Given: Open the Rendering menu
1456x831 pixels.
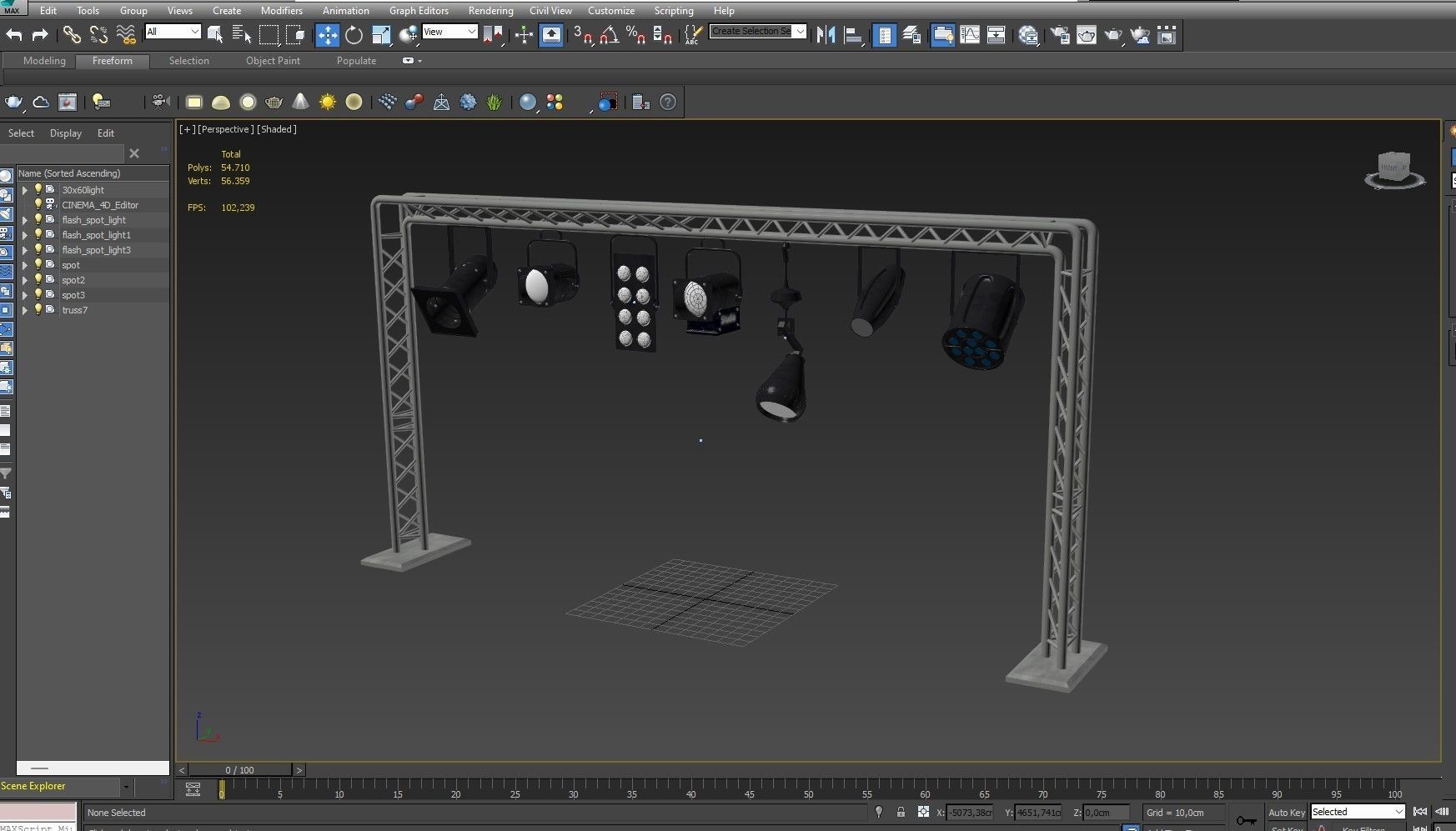Looking at the screenshot, I should (x=490, y=11).
